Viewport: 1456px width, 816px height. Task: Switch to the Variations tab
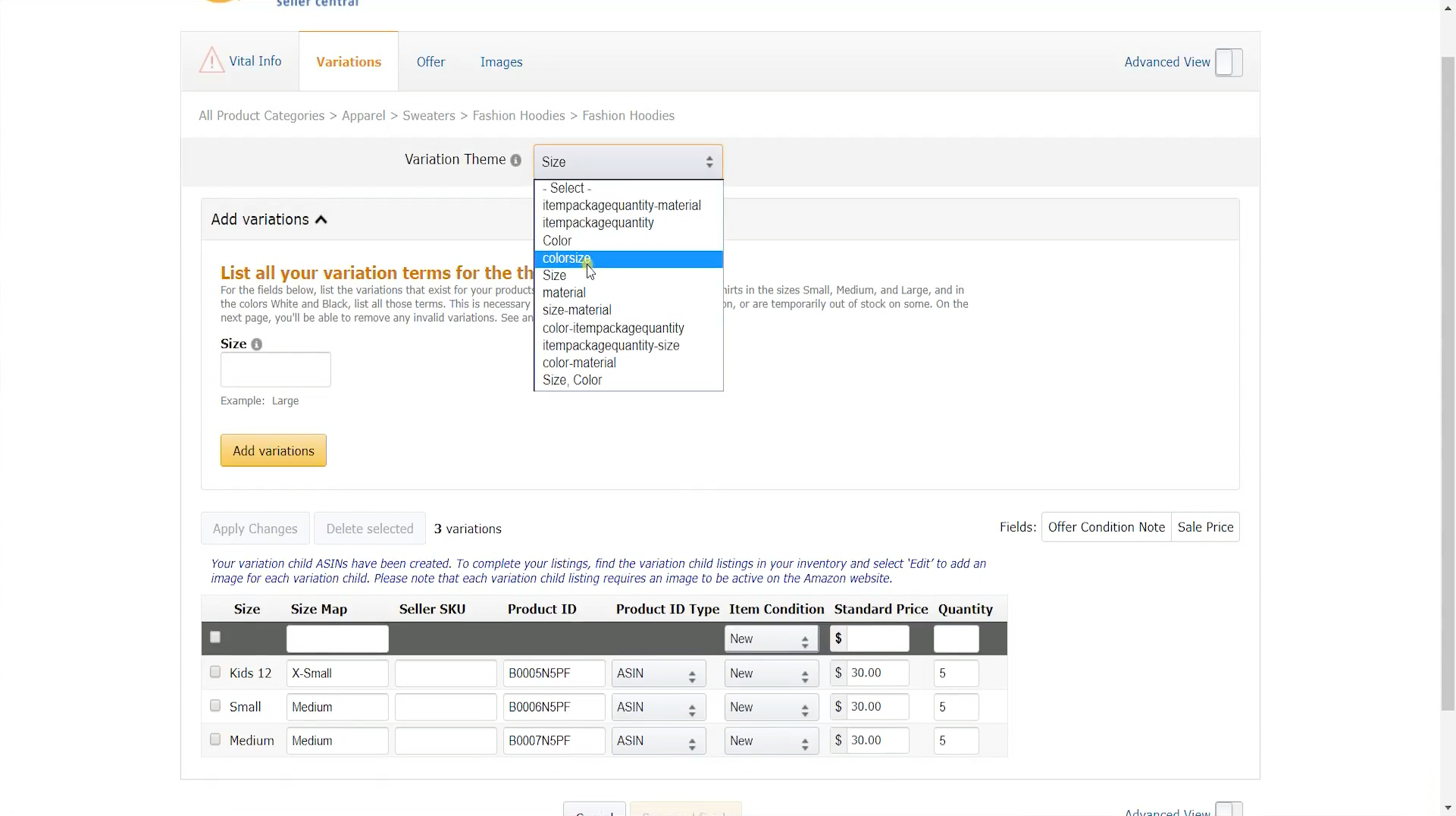click(349, 61)
